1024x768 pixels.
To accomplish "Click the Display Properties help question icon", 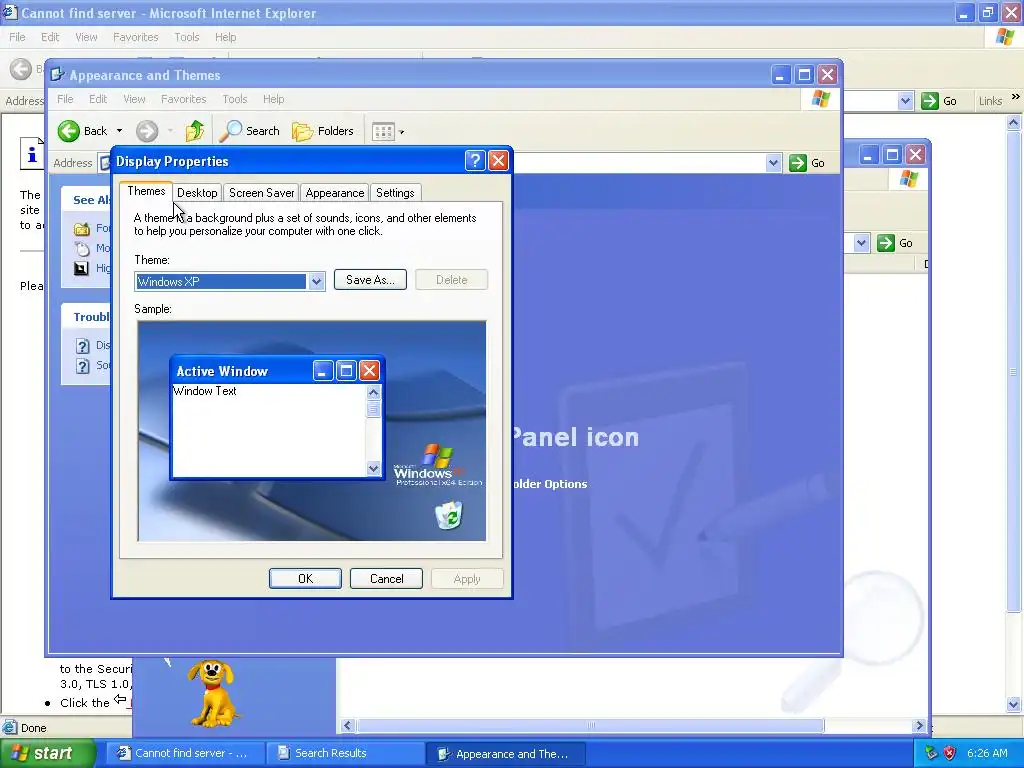I will (x=475, y=161).
